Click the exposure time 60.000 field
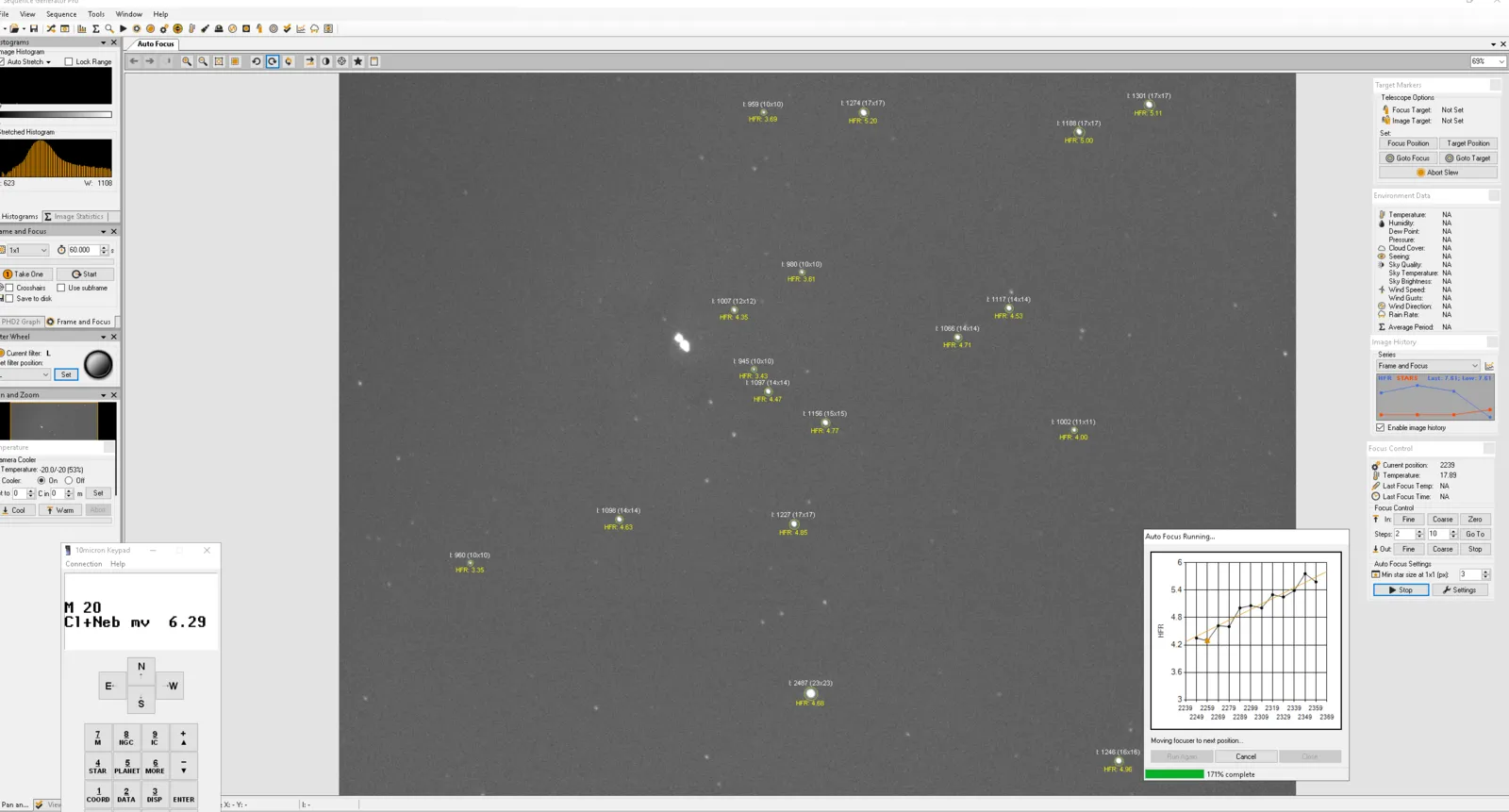Viewport: 1509px width, 812px height. tap(83, 250)
